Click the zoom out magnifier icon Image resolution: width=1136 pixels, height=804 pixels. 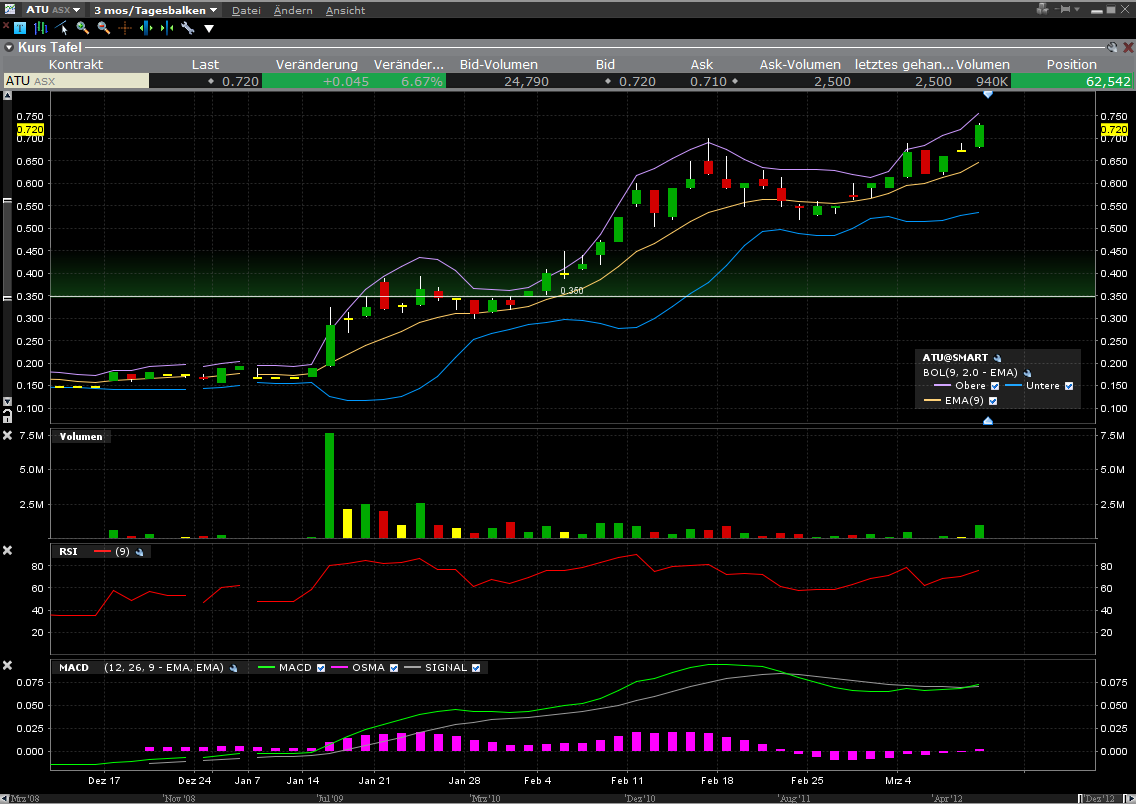(x=103, y=28)
